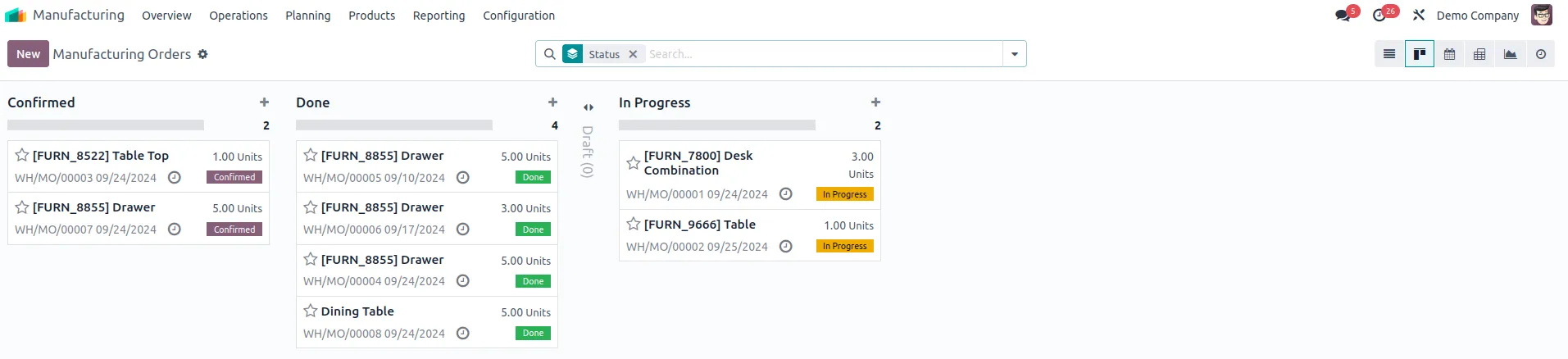
Task: Add a record in Confirmed column
Action: pyautogui.click(x=264, y=102)
